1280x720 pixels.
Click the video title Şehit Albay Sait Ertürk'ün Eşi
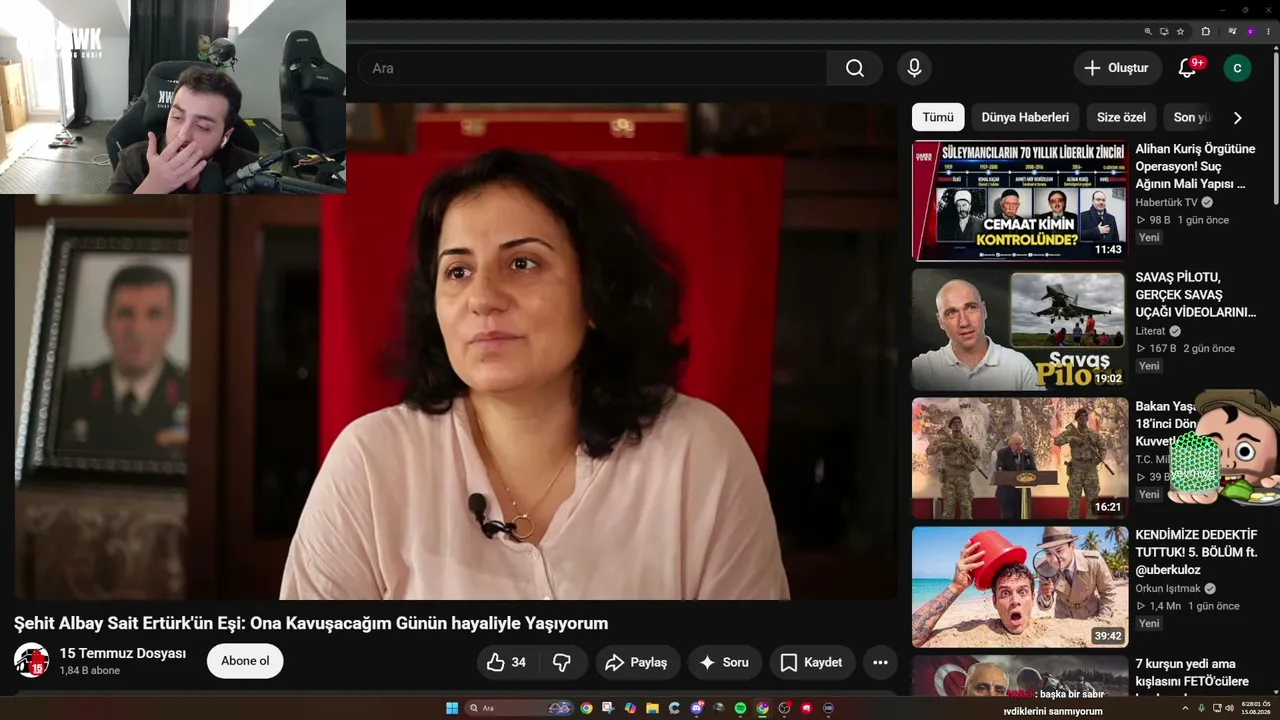[x=311, y=623]
